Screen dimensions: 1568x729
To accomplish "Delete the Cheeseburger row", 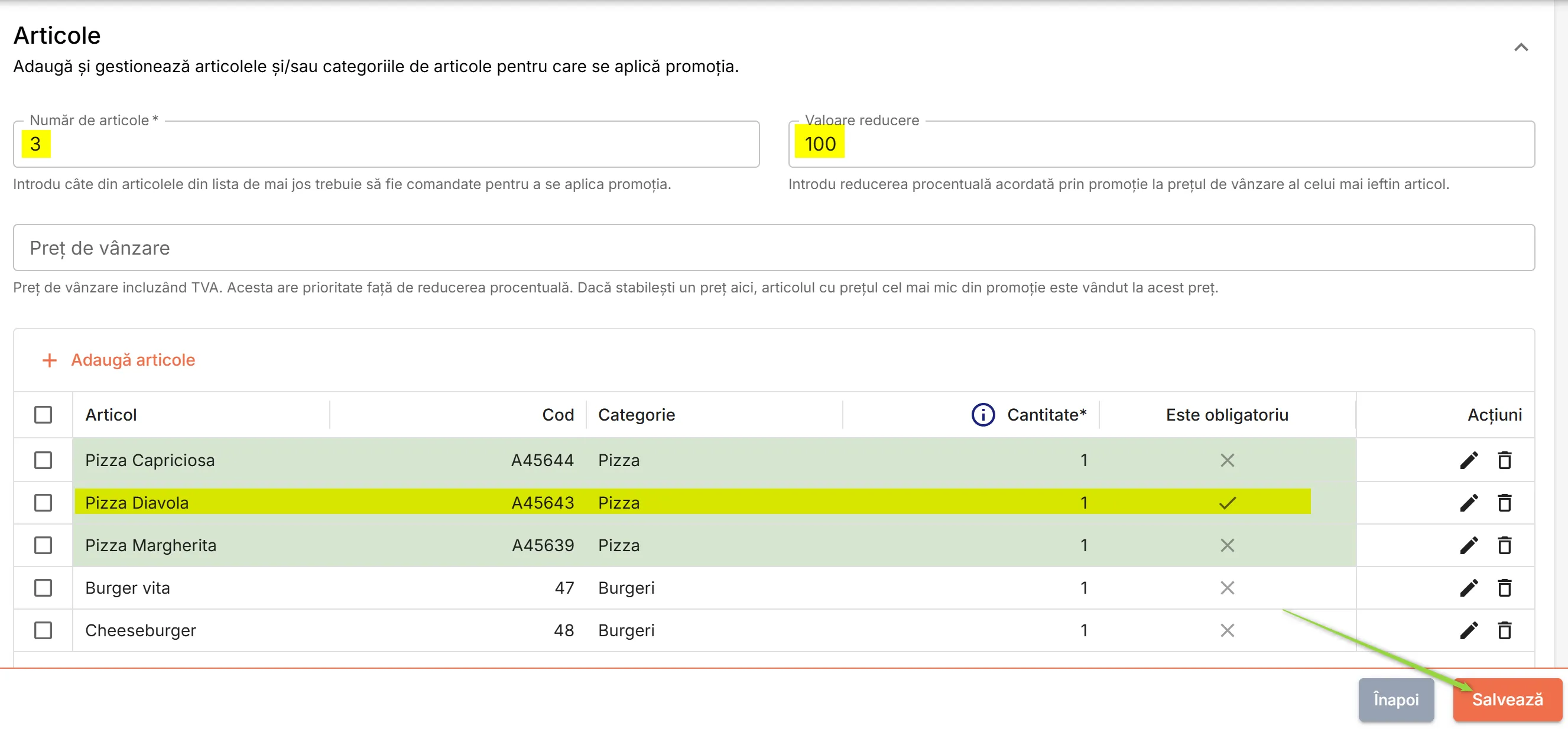I will pos(1504,631).
